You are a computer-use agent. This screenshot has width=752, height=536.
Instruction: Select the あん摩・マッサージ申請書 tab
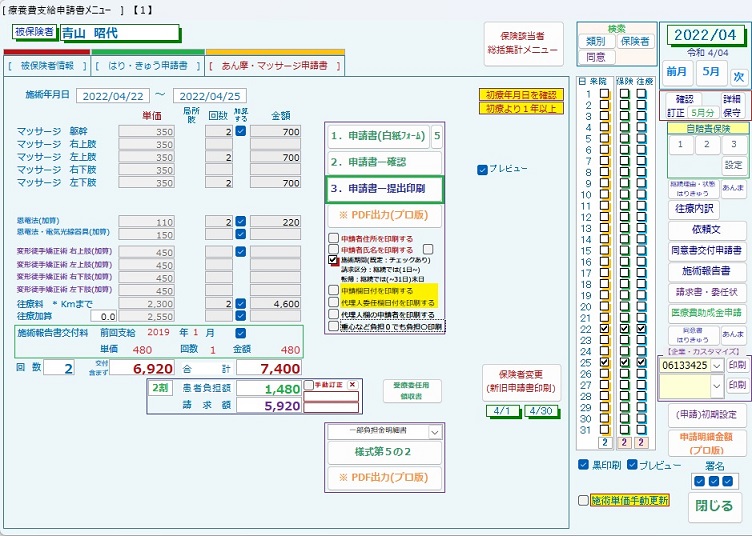[x=275, y=66]
